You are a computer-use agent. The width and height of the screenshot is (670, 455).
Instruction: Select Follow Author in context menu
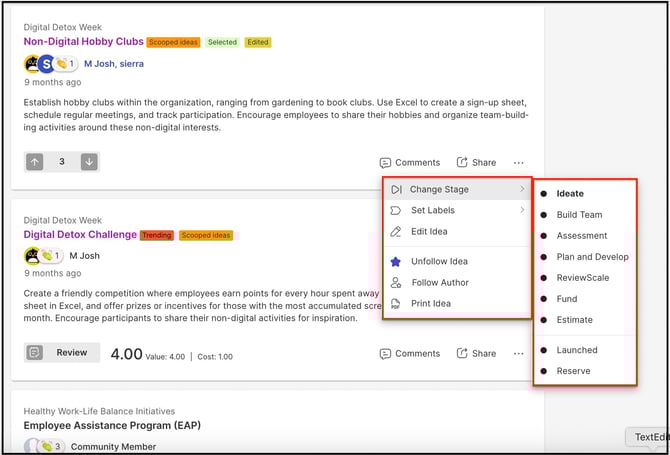439,283
